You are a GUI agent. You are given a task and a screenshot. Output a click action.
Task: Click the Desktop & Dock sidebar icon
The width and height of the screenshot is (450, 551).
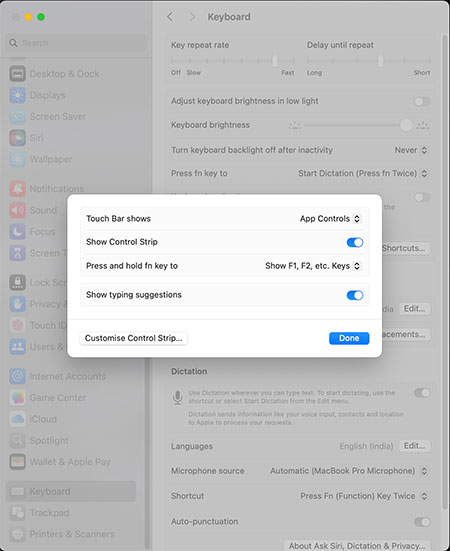click(x=17, y=74)
